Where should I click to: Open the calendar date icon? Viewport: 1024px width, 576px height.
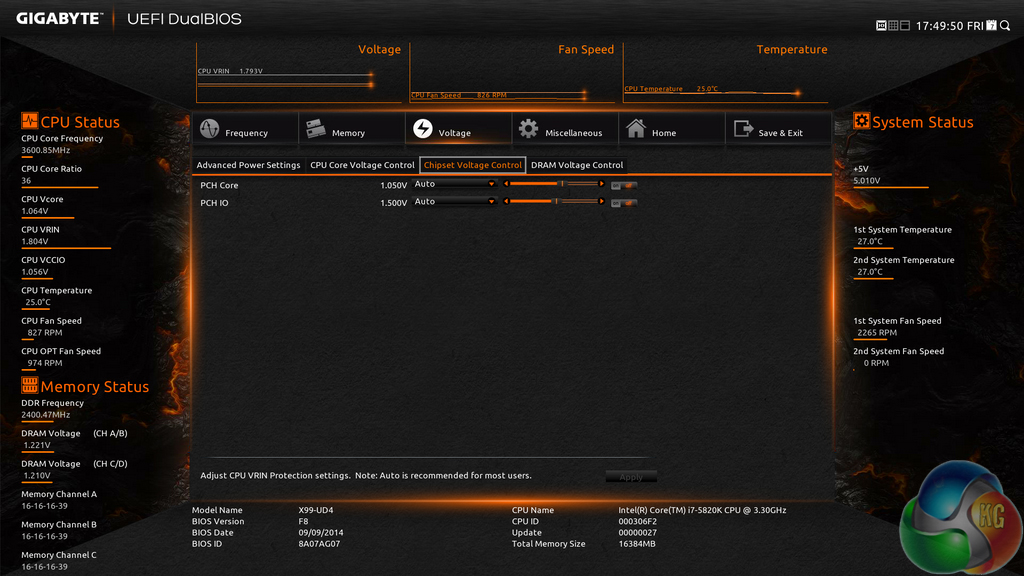click(991, 25)
